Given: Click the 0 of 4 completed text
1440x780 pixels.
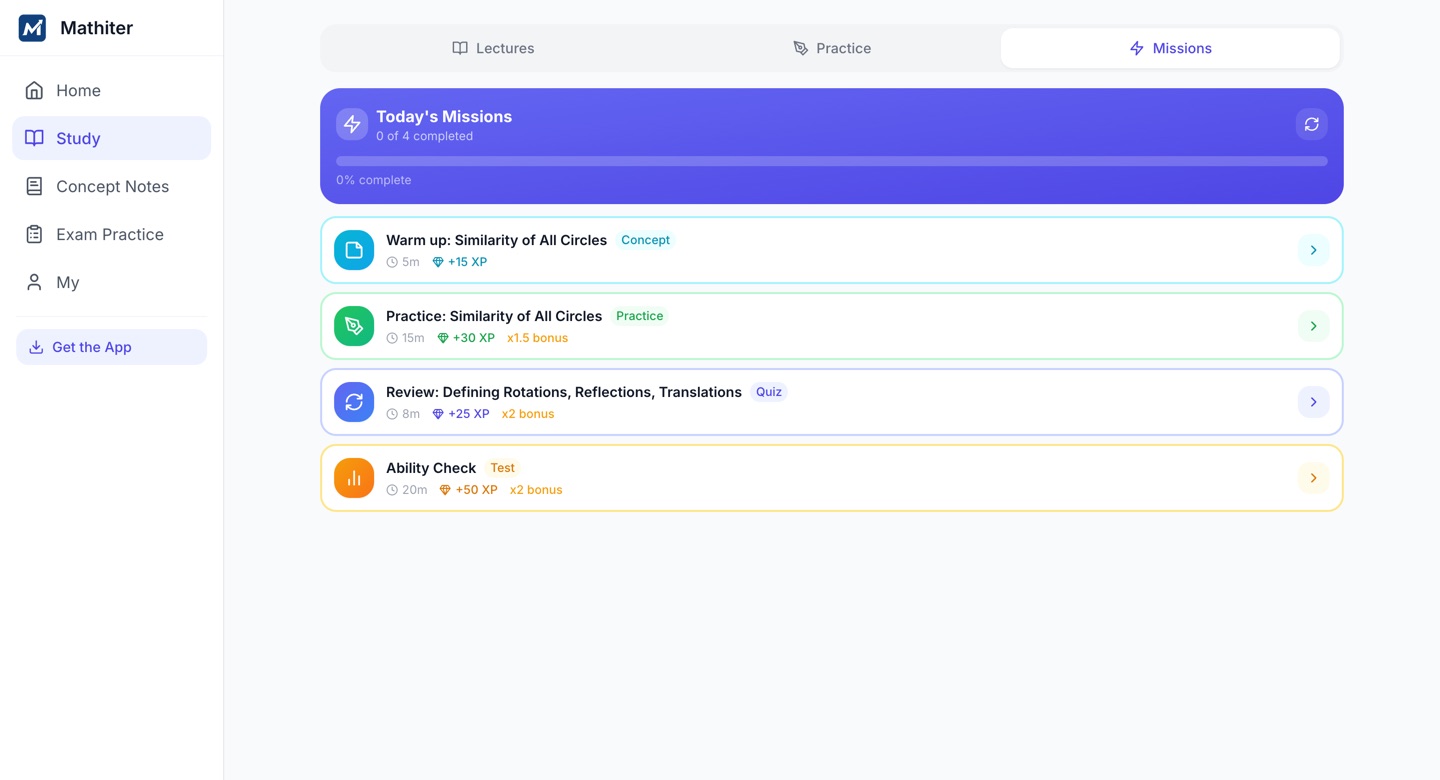Looking at the screenshot, I should [424, 136].
